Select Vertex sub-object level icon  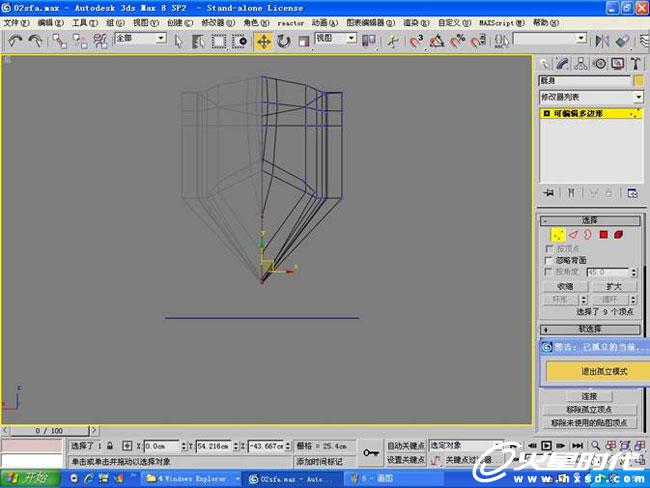tap(558, 235)
